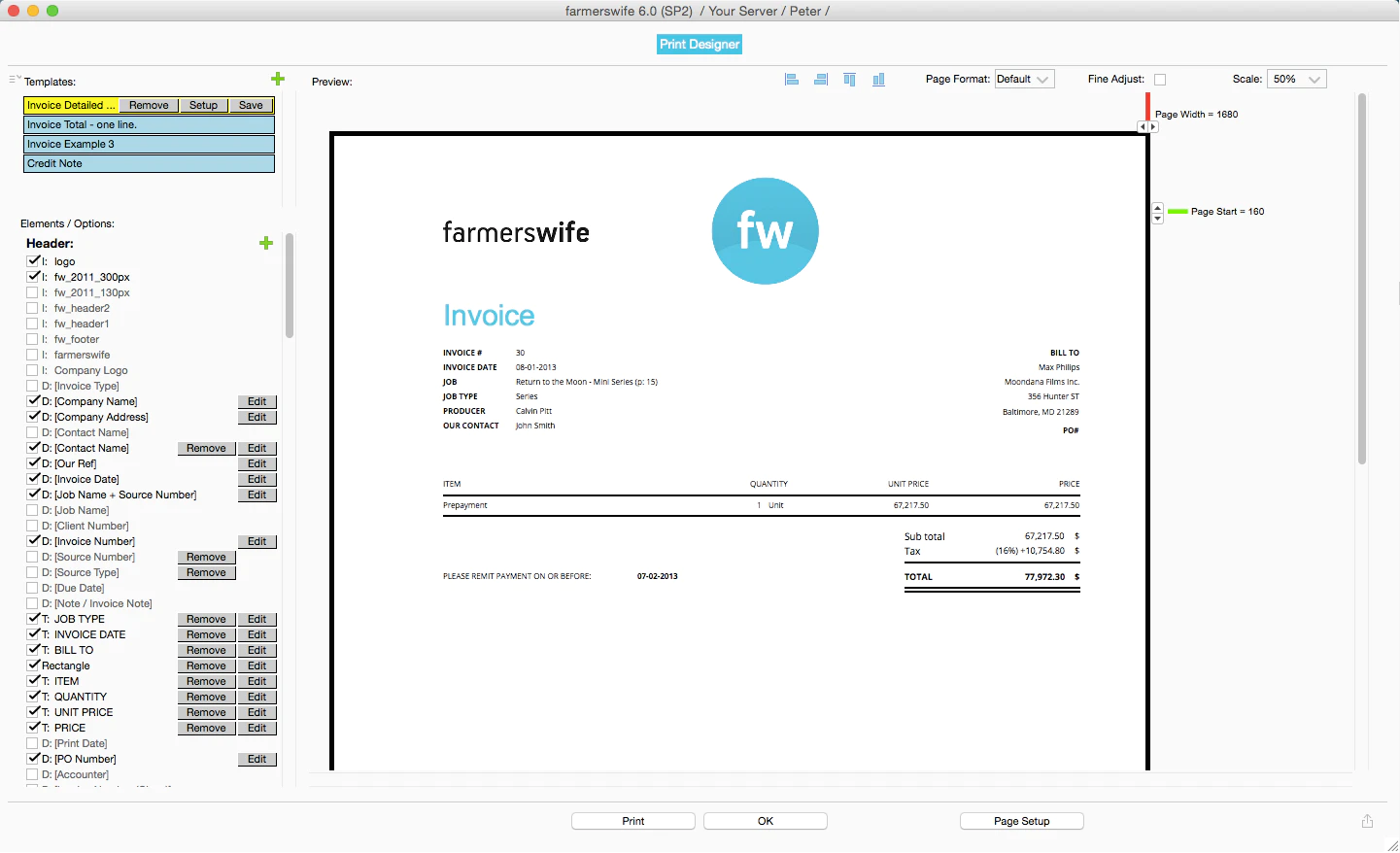Tick the [Invoice Type] data element
The image size is (1400, 853).
tap(33, 386)
